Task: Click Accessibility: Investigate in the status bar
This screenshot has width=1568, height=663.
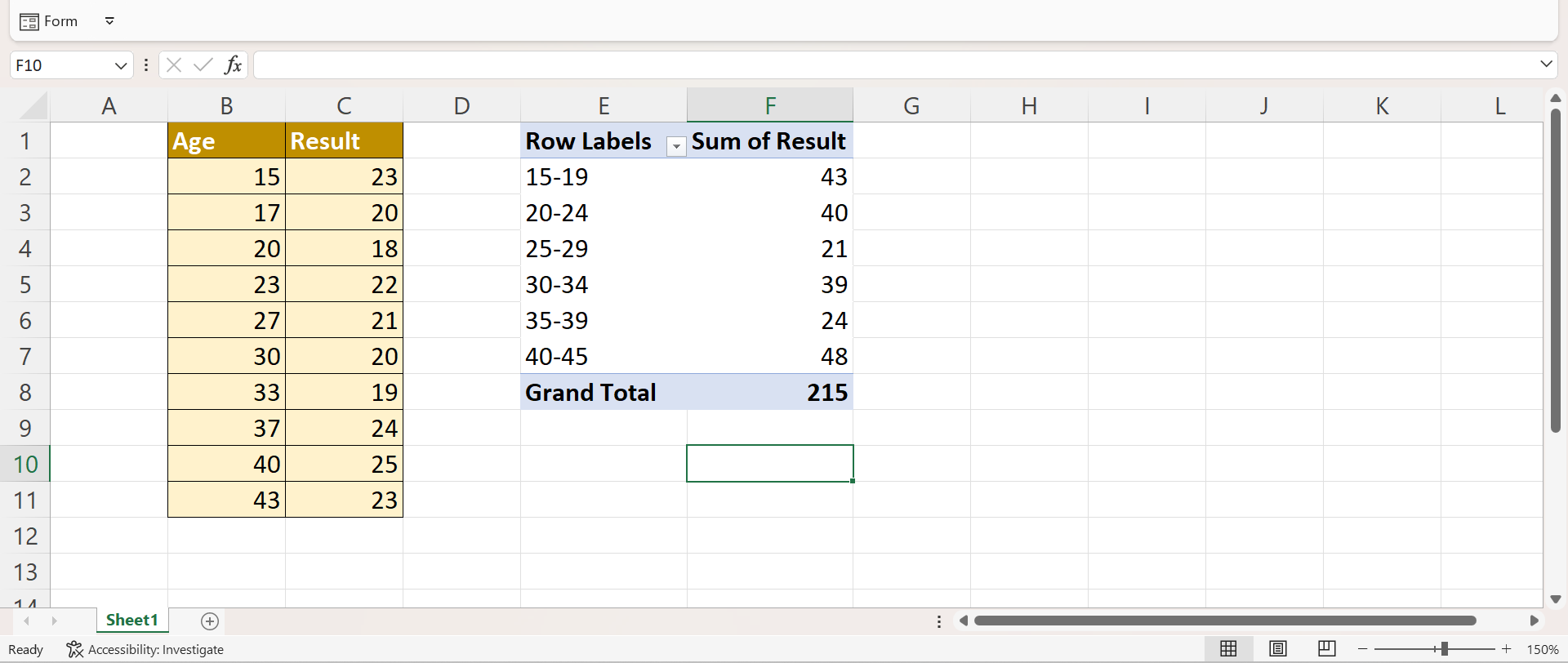Action: 145,650
